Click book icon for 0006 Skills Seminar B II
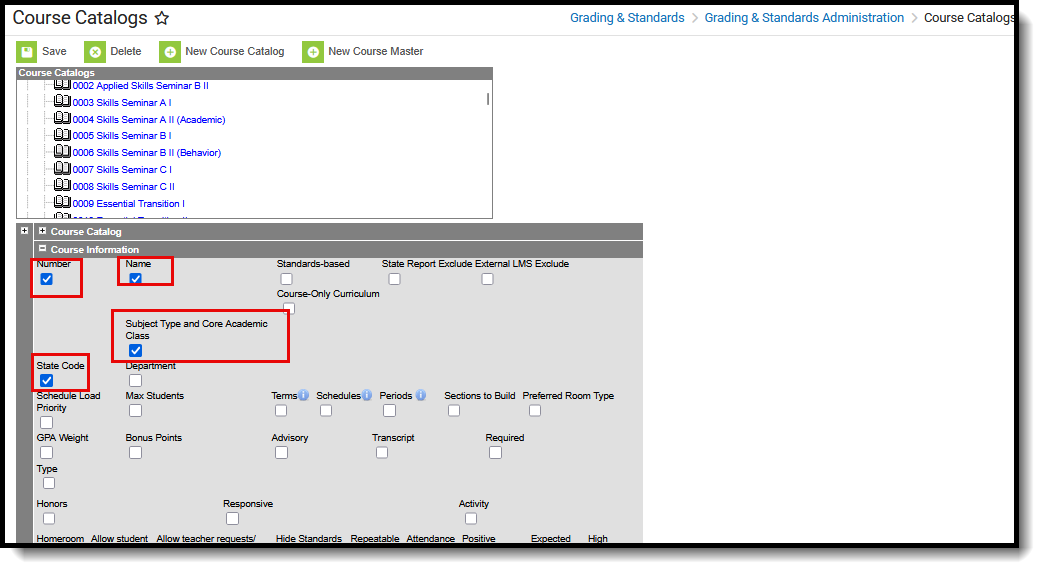 point(62,151)
